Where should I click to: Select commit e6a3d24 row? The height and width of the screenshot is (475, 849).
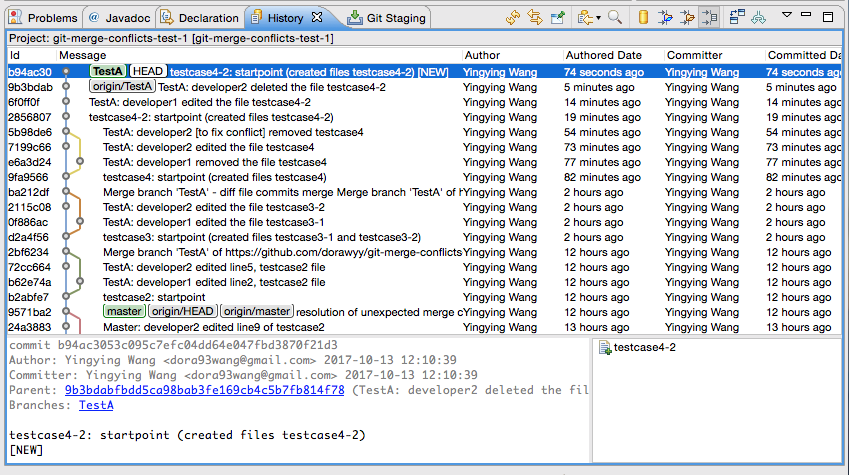tap(424, 162)
